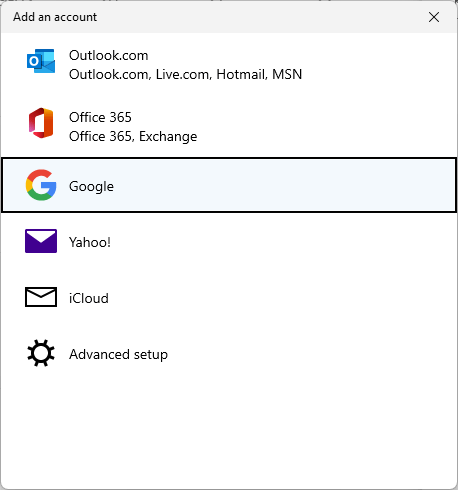Choose the 'Office 365, Exchange' subtitle

pyautogui.click(x=133, y=136)
